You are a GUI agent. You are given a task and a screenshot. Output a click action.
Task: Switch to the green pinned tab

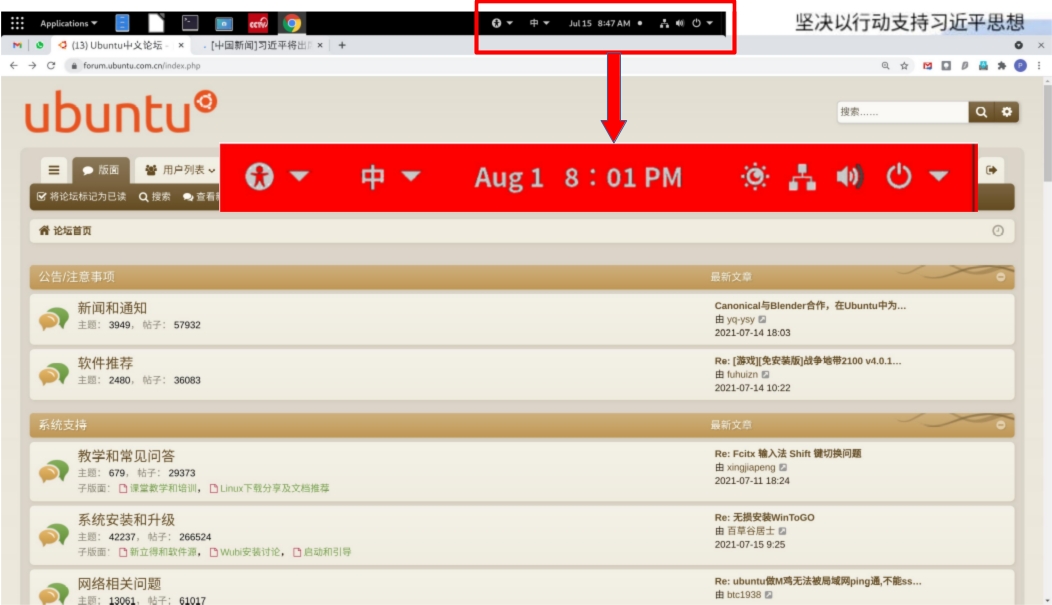pyautogui.click(x=40, y=46)
